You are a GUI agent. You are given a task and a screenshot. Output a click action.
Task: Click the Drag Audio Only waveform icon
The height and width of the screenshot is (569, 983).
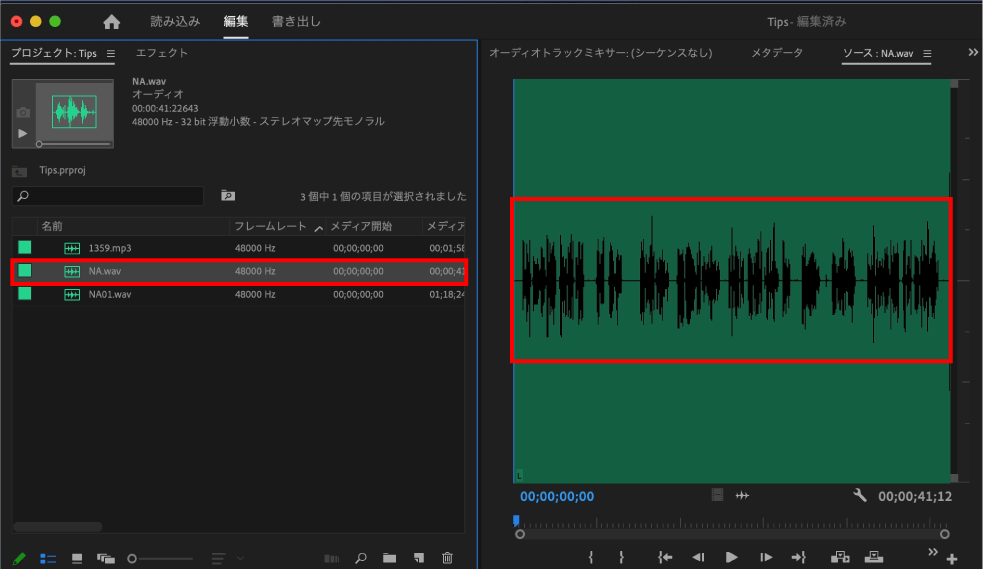(x=742, y=496)
